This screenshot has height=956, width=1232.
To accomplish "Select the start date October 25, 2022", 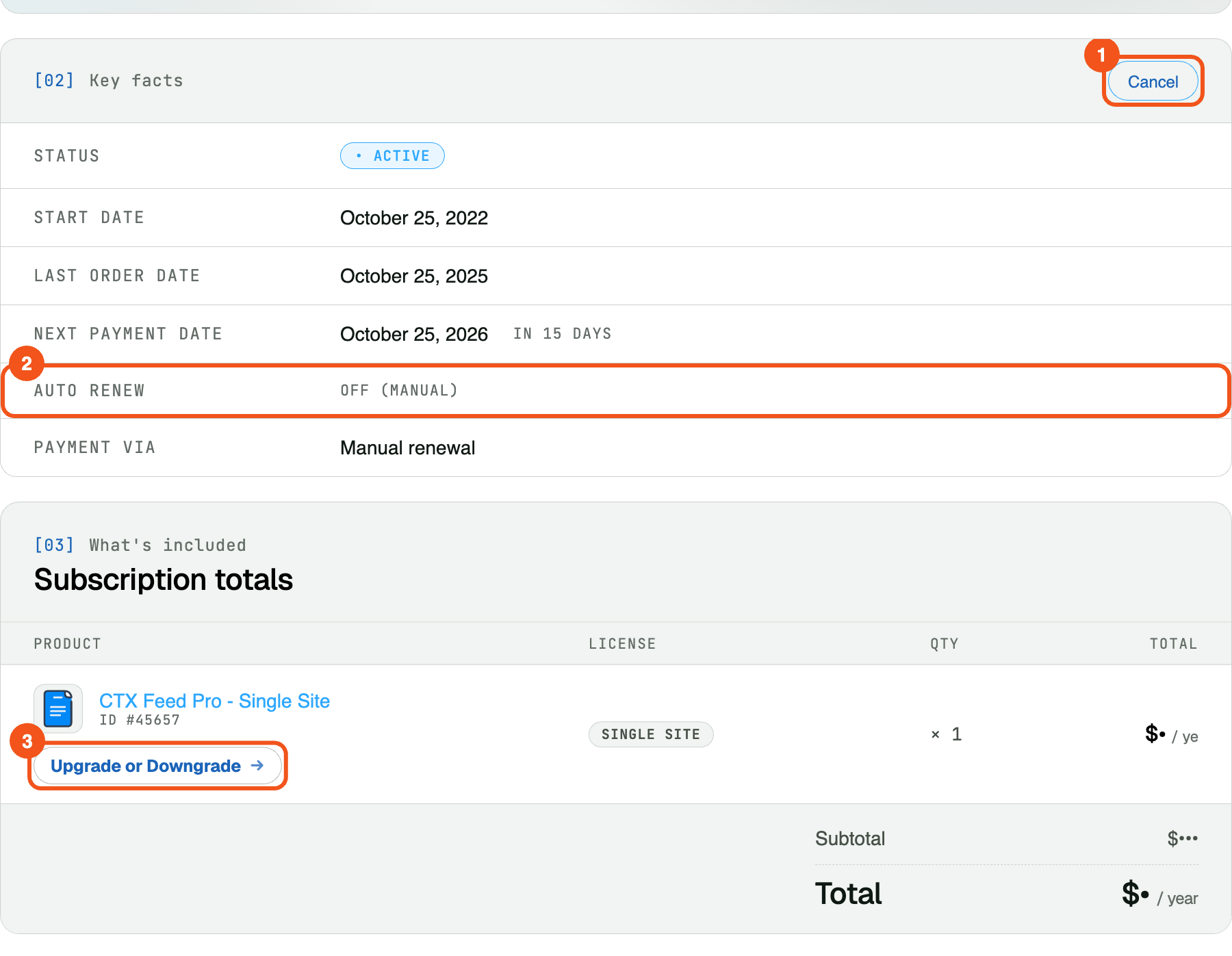I will click(414, 218).
